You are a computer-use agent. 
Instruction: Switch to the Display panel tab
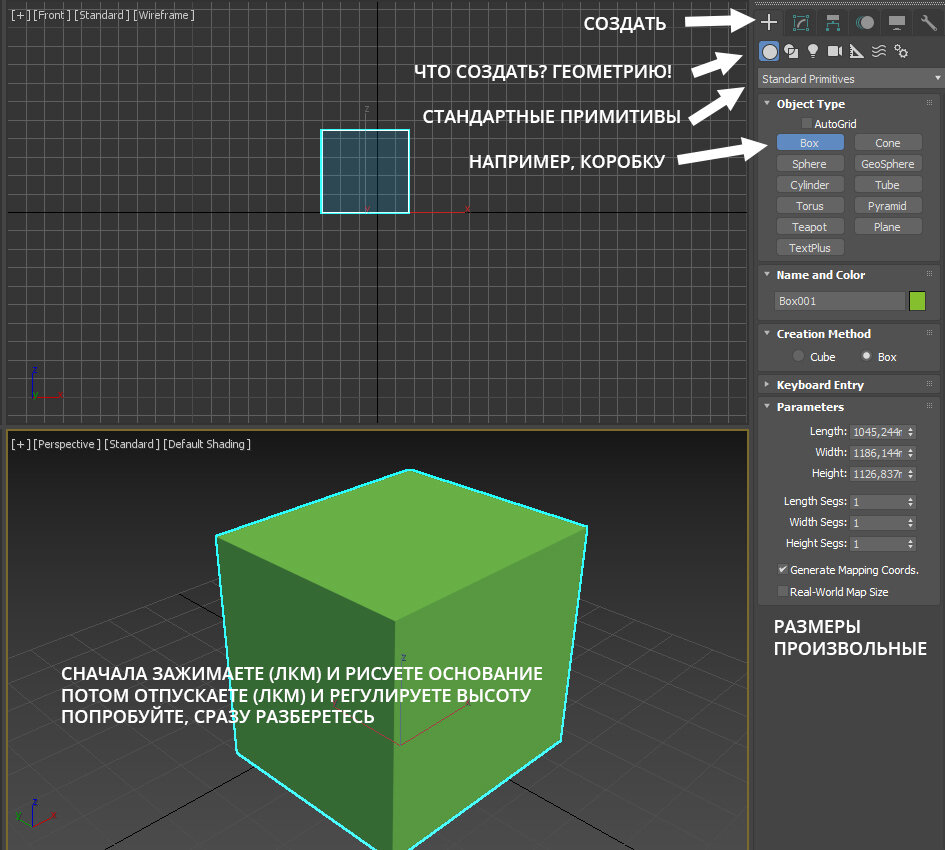click(897, 23)
